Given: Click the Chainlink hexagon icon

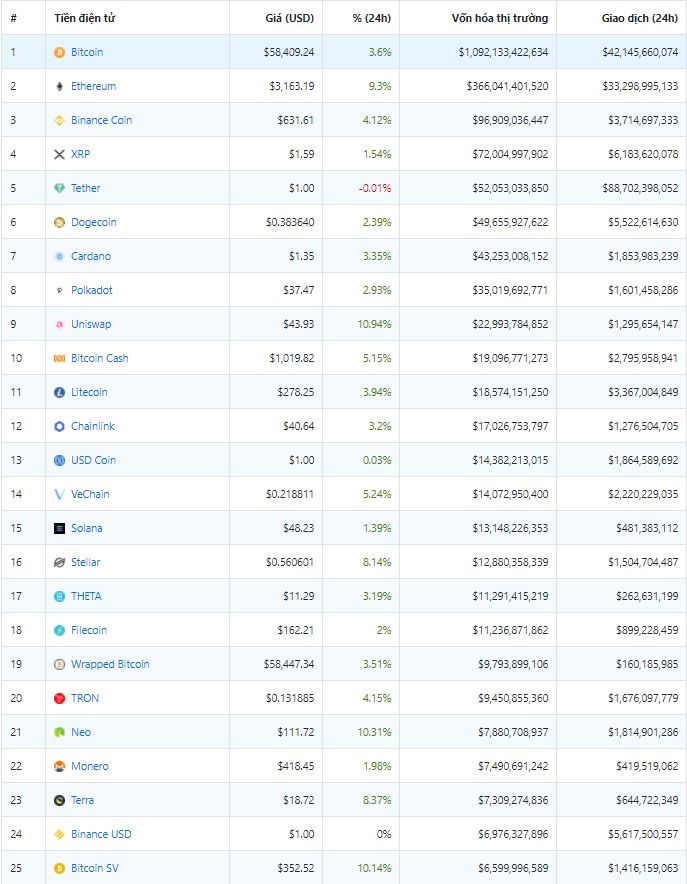Looking at the screenshot, I should click(x=59, y=426).
